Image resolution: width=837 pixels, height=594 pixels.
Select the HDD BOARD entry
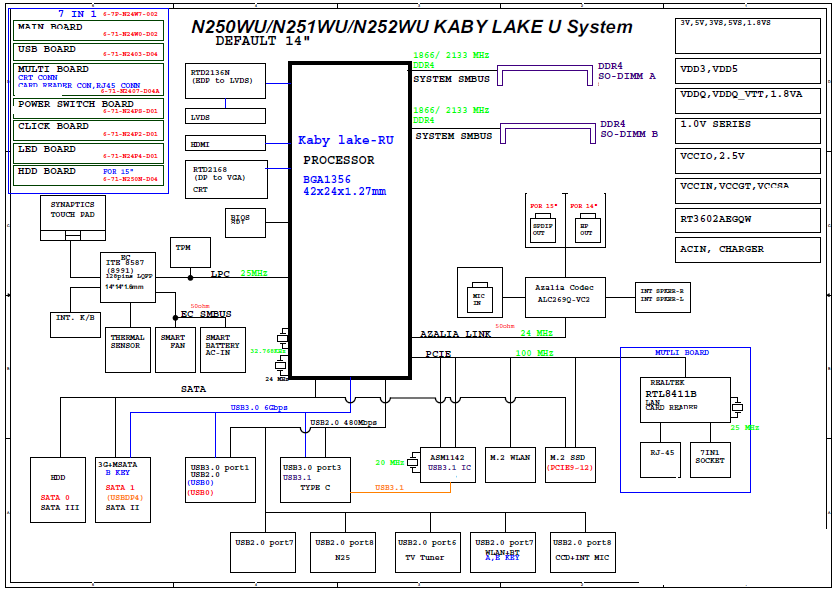tap(89, 176)
